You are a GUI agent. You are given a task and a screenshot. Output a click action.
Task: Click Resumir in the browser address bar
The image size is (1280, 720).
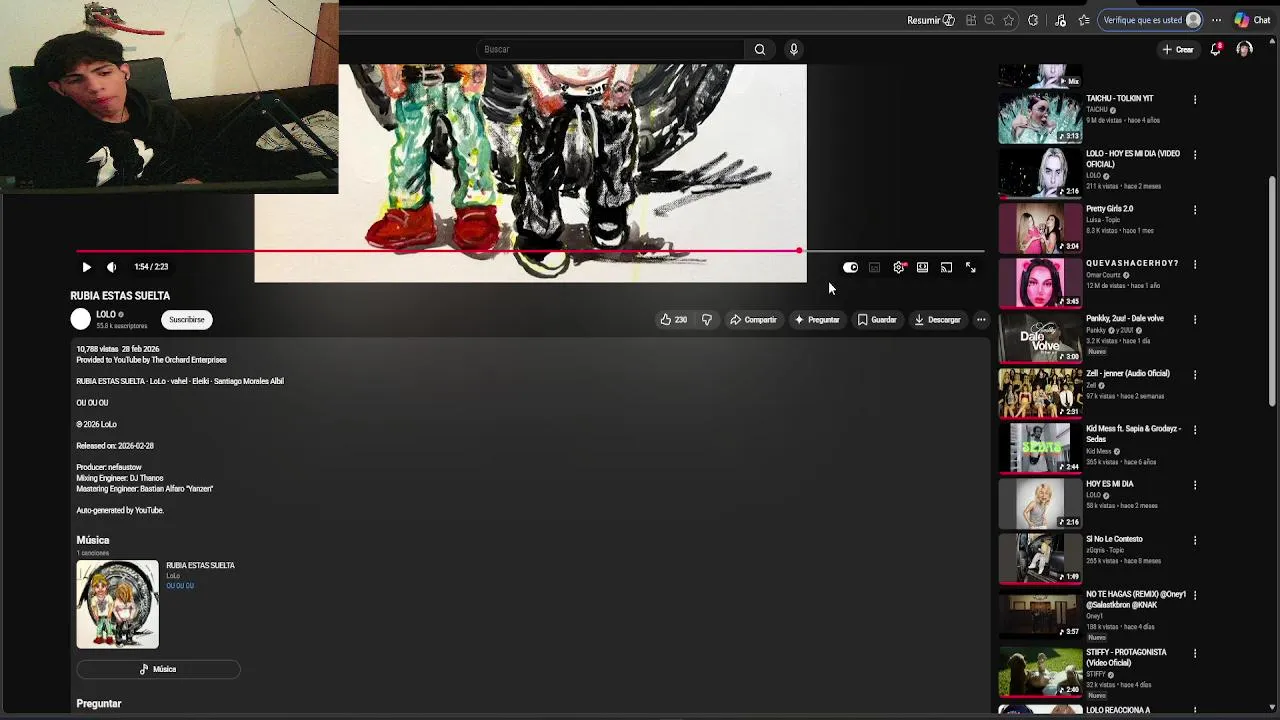(930, 20)
